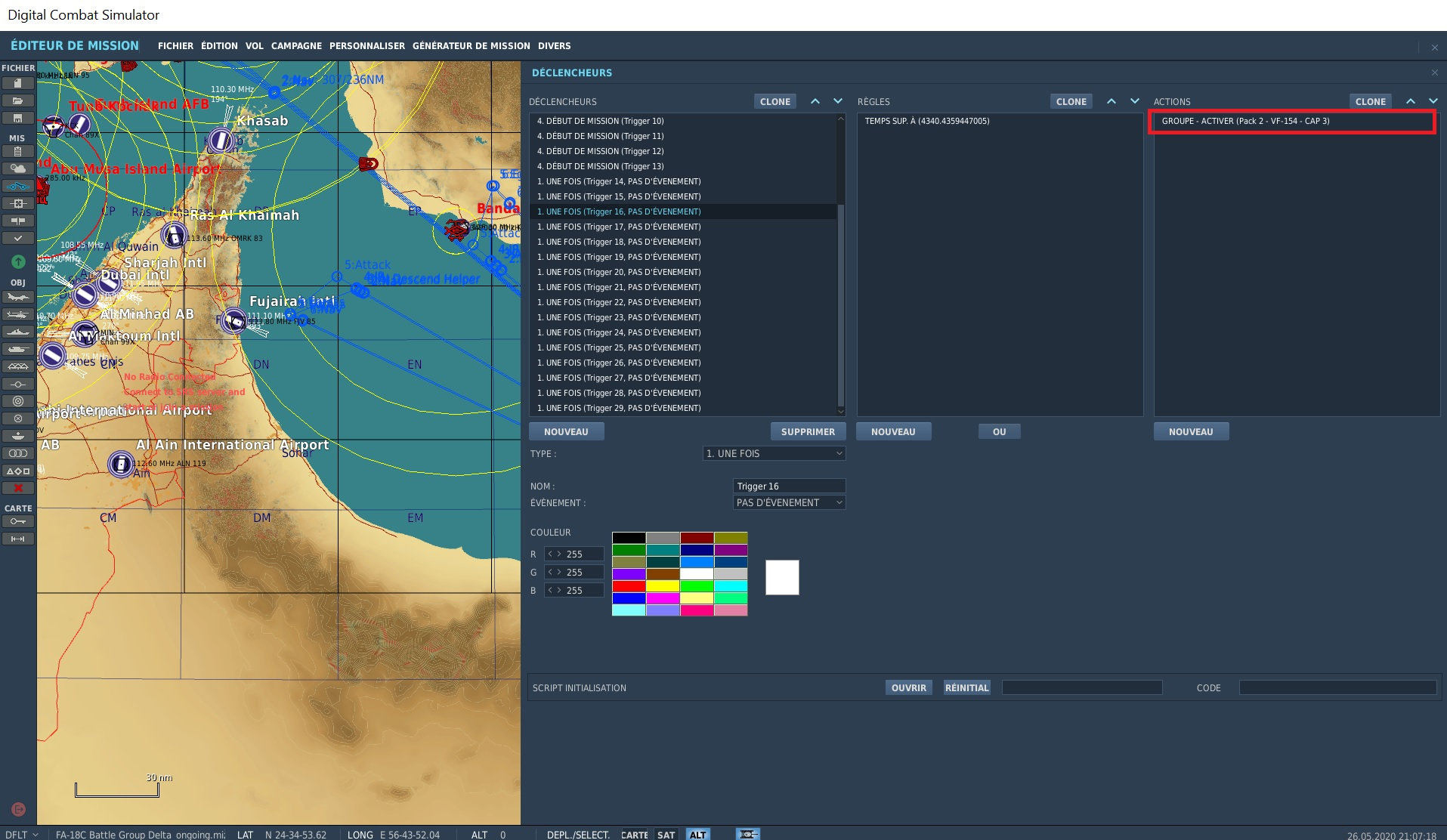The width and height of the screenshot is (1447, 840).
Task: Click the R color value stepper 255
Action: click(574, 554)
